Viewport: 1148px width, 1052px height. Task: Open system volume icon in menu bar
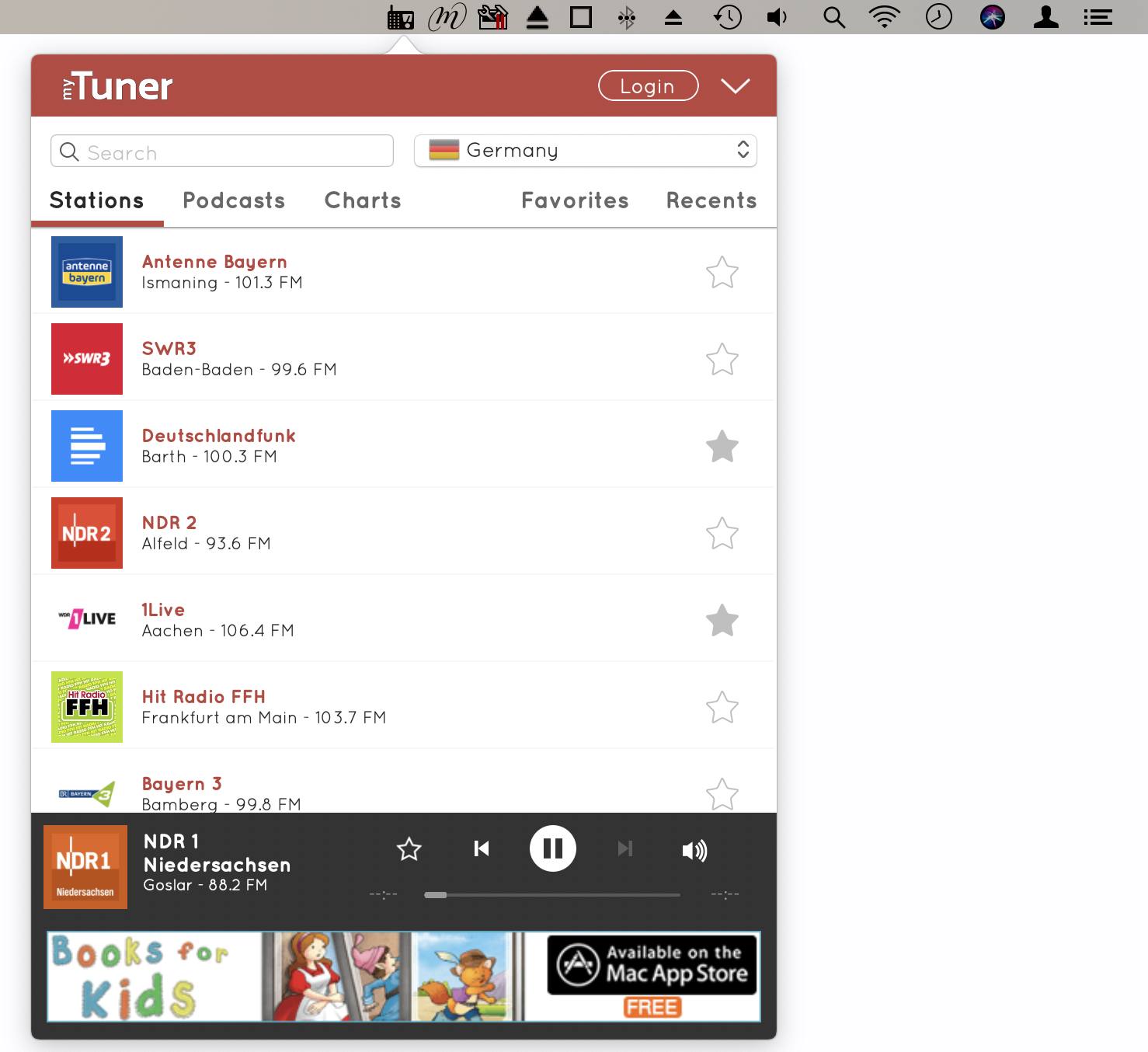click(x=778, y=17)
